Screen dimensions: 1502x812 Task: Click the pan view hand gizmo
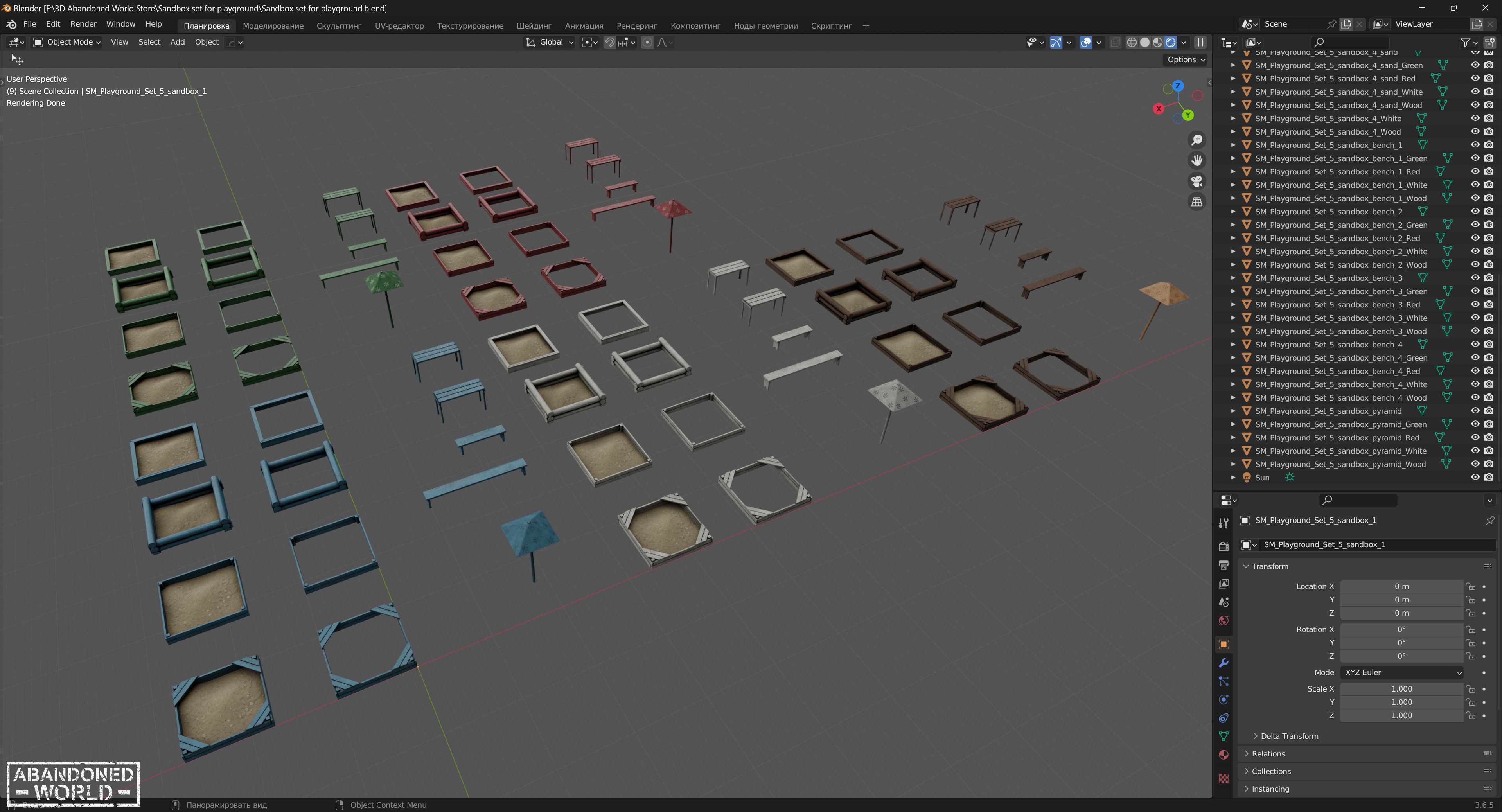click(x=1197, y=160)
